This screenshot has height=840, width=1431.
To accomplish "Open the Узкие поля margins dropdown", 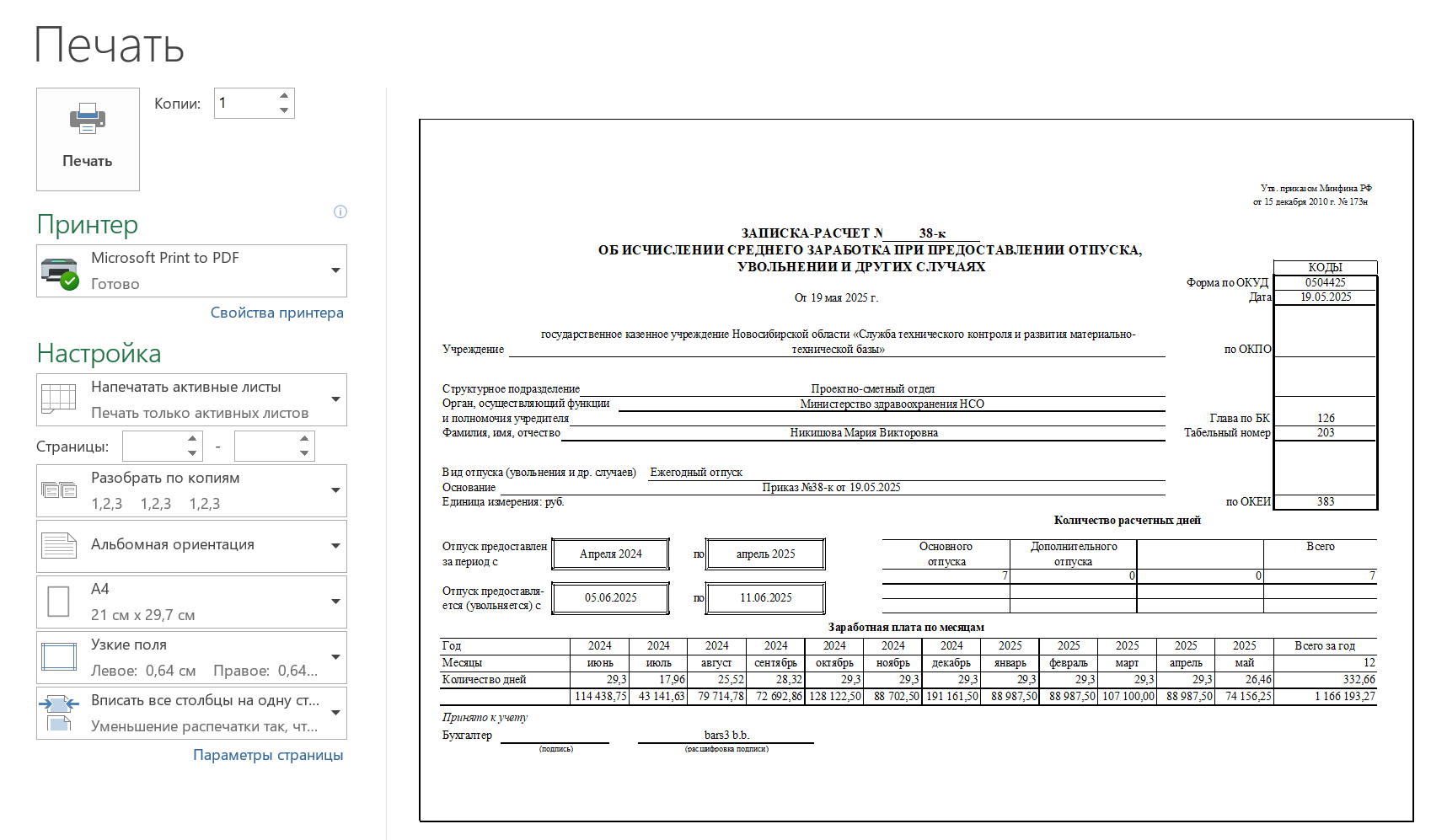I will (x=191, y=657).
